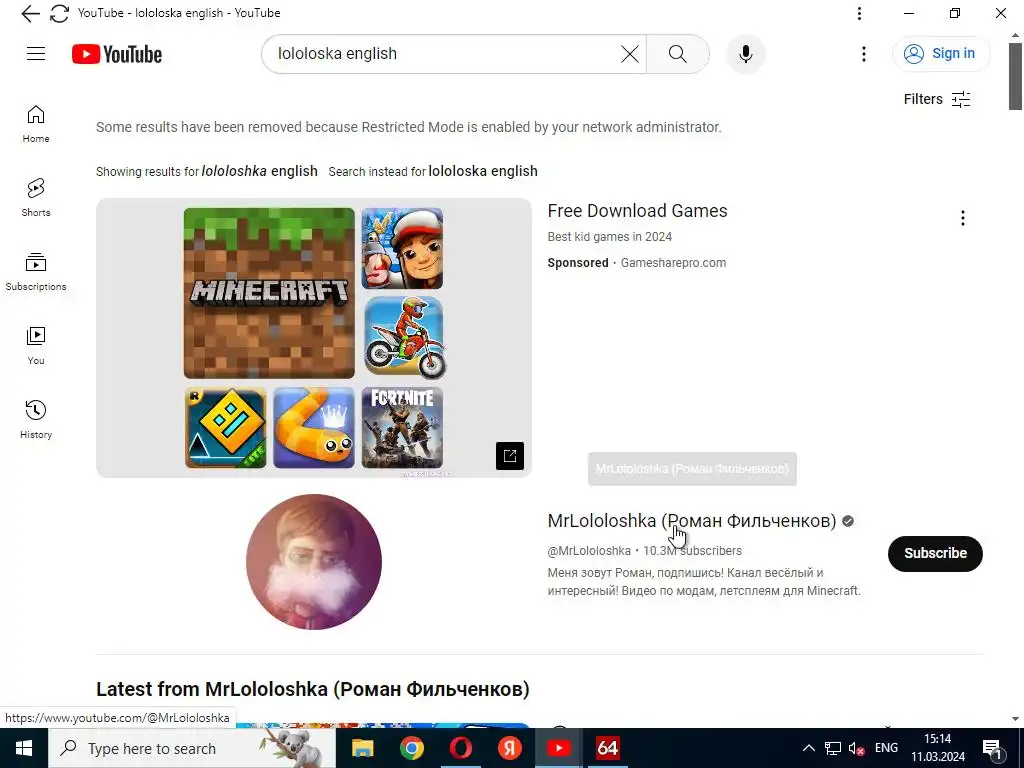Switch to YouTube app in taskbar
The height and width of the screenshot is (768, 1024).
[x=558, y=748]
